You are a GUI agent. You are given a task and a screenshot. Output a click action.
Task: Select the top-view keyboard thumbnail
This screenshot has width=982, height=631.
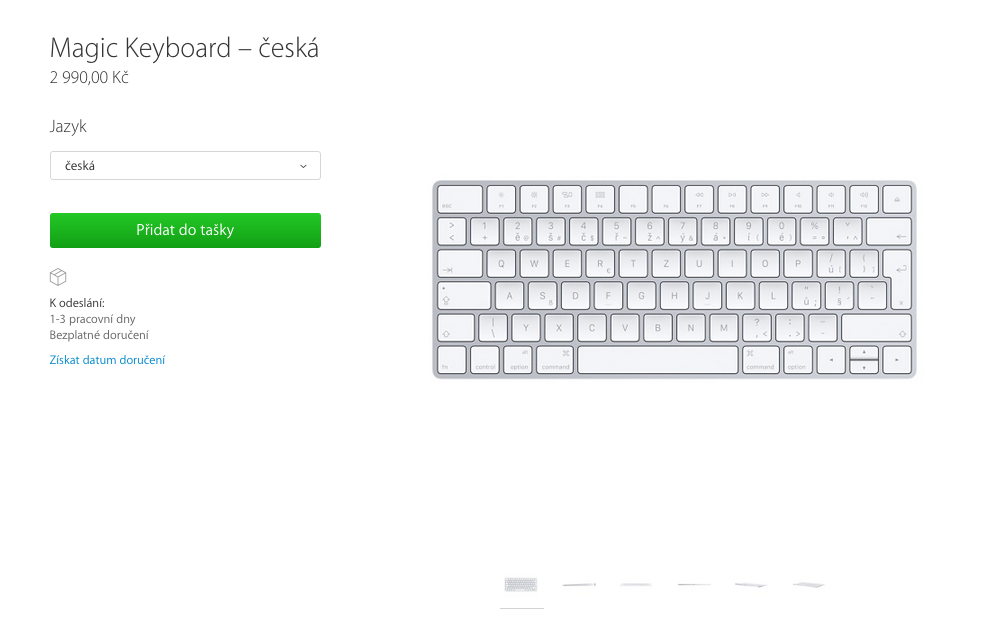click(x=521, y=585)
